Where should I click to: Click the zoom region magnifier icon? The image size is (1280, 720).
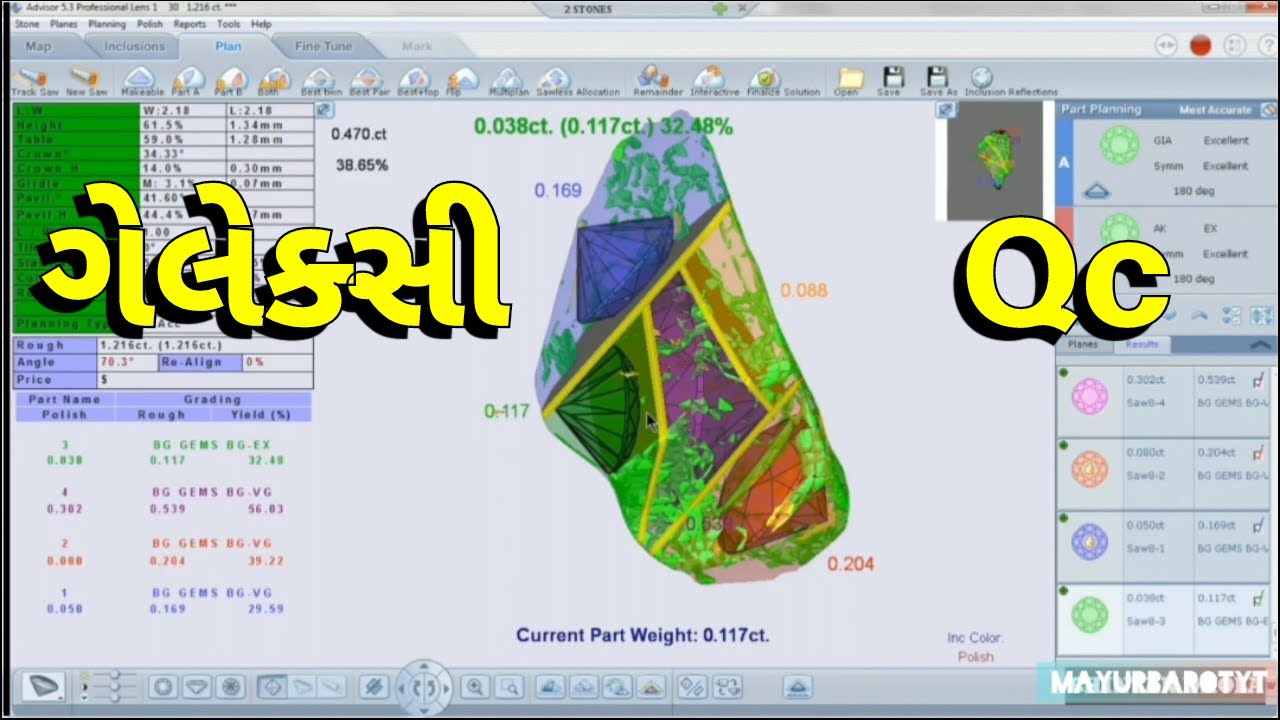(509, 687)
